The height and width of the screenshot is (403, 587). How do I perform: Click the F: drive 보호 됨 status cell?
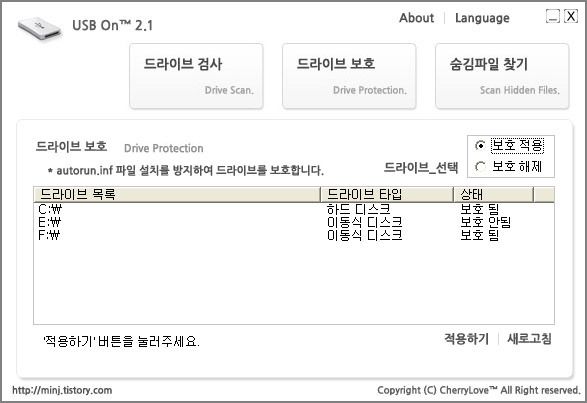[x=480, y=235]
